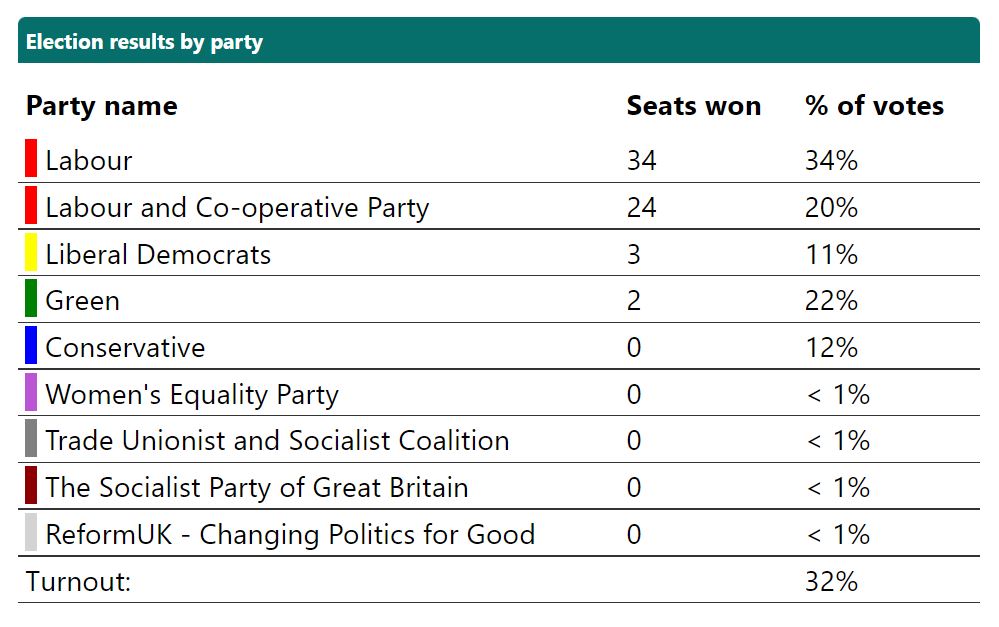Click Labour's 34 seats won value
Image resolution: width=999 pixels, height=627 pixels.
click(x=641, y=161)
